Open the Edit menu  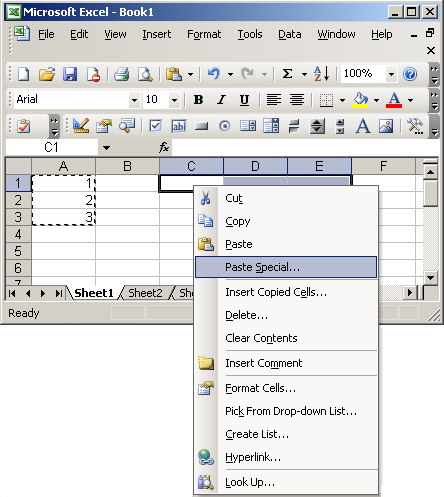tap(79, 34)
